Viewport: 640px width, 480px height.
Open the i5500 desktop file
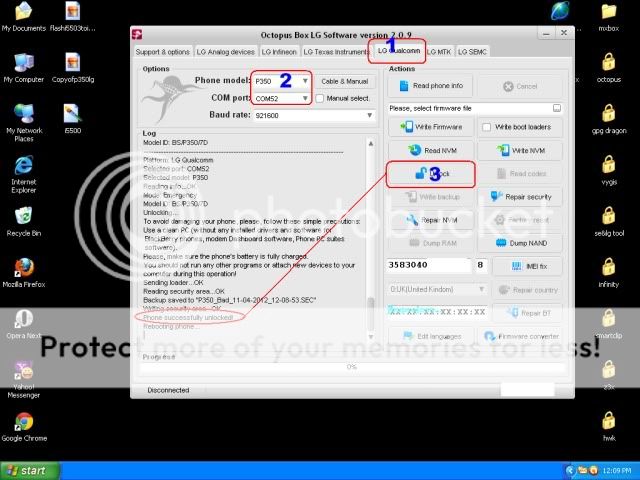point(73,119)
